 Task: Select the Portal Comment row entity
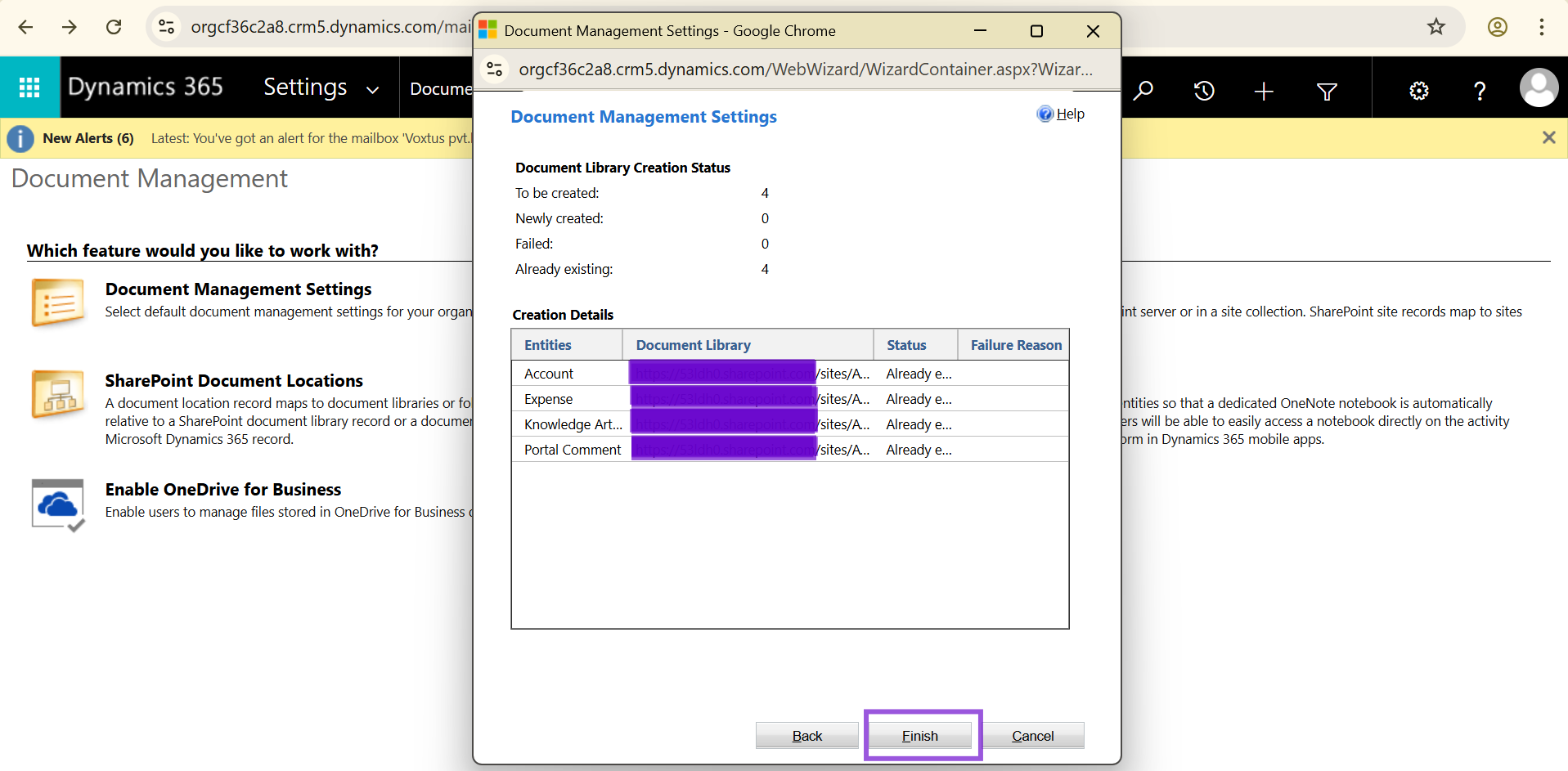[573, 450]
